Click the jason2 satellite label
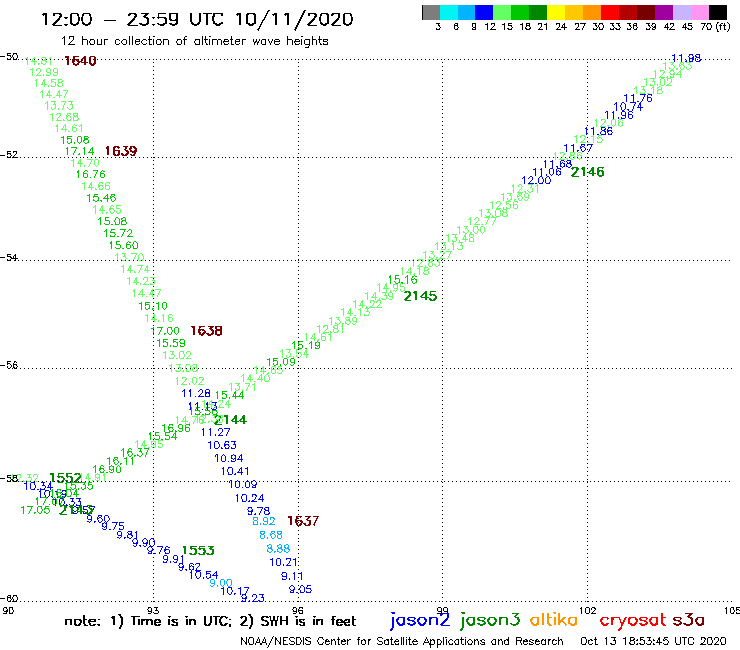 coord(420,620)
